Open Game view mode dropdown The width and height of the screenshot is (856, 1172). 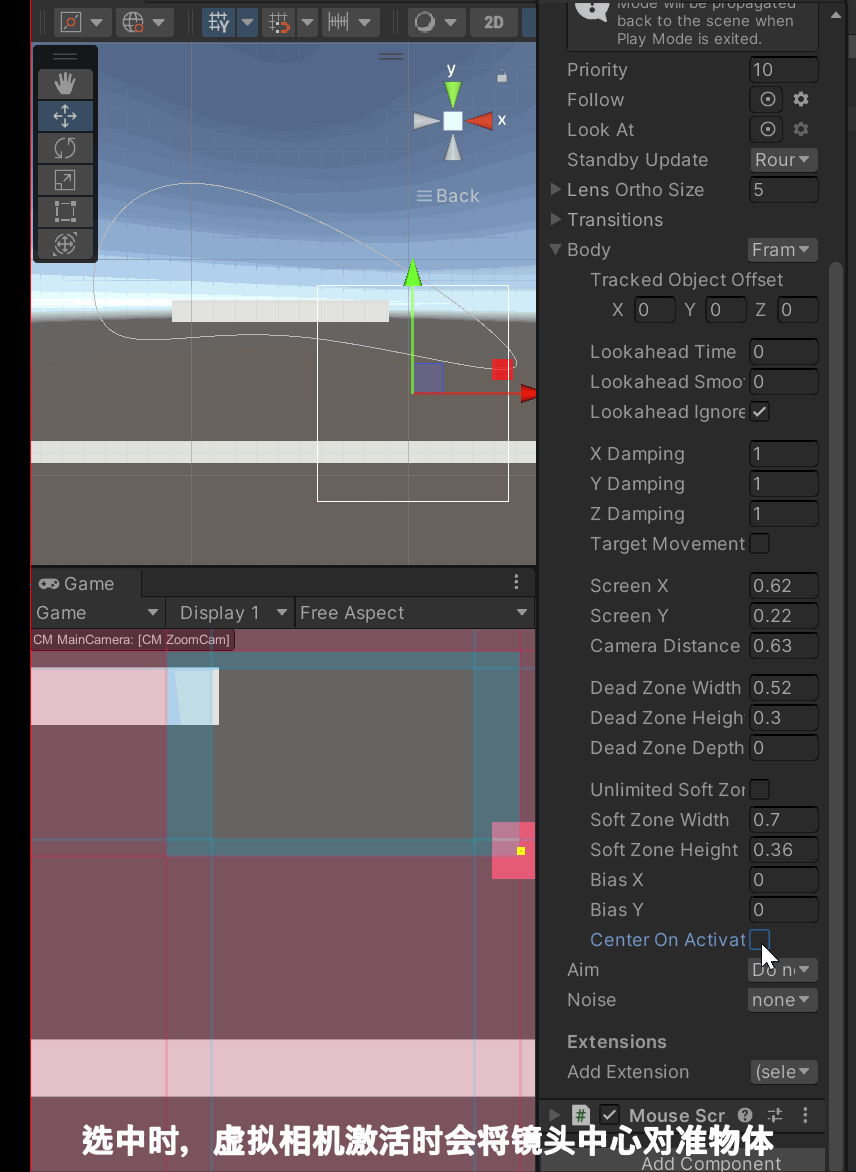point(97,613)
